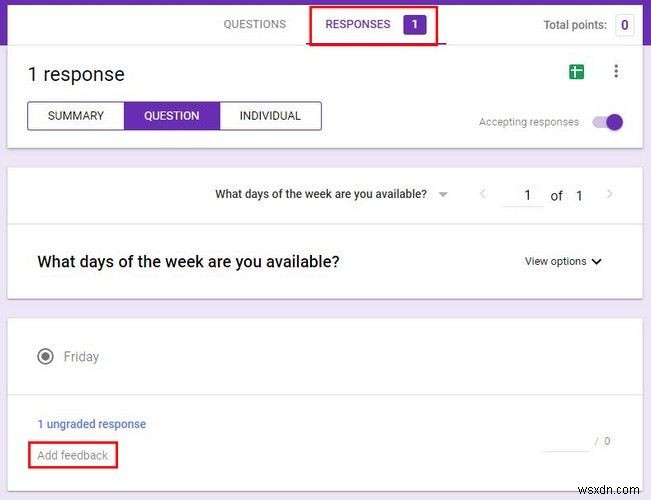Switch to the Responses tab

coord(358,24)
